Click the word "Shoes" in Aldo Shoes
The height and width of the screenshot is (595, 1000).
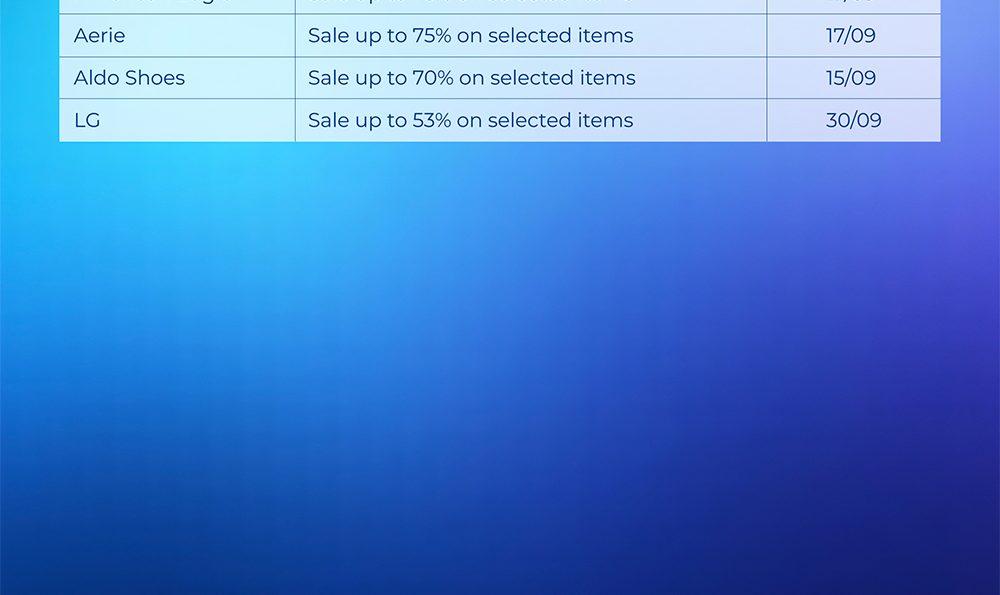coord(155,78)
